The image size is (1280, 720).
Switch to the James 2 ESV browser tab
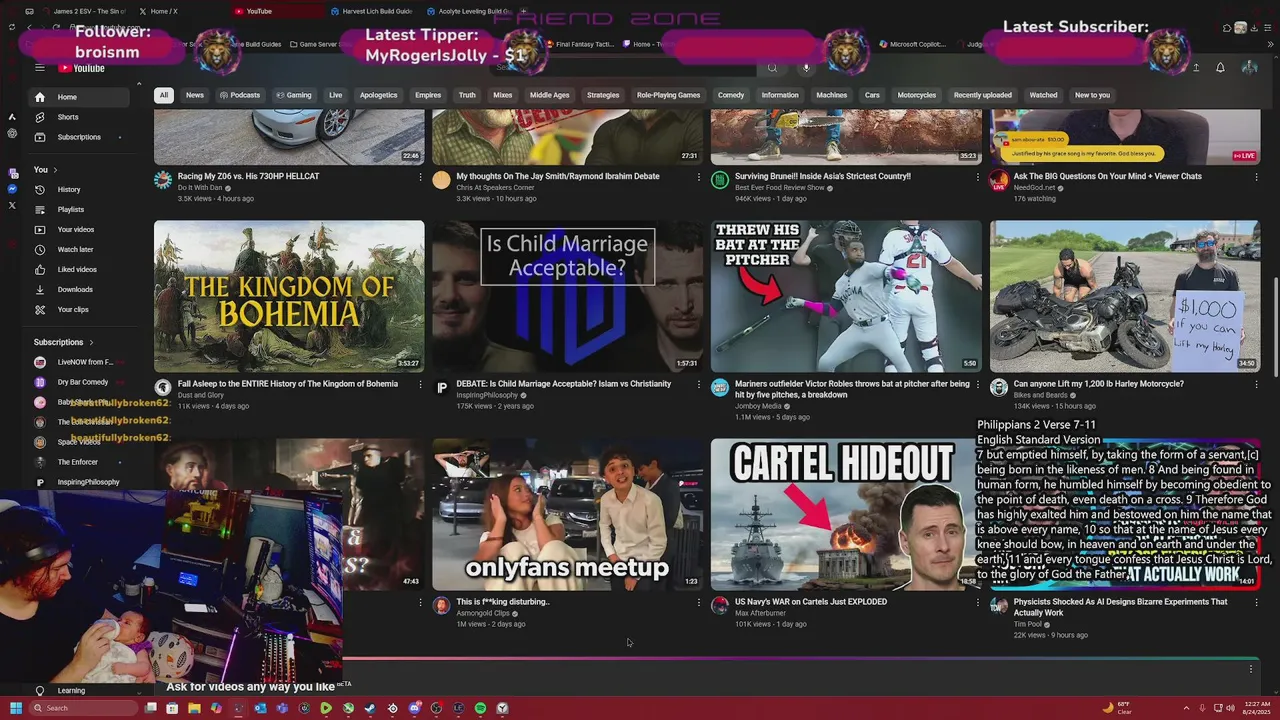coord(85,11)
